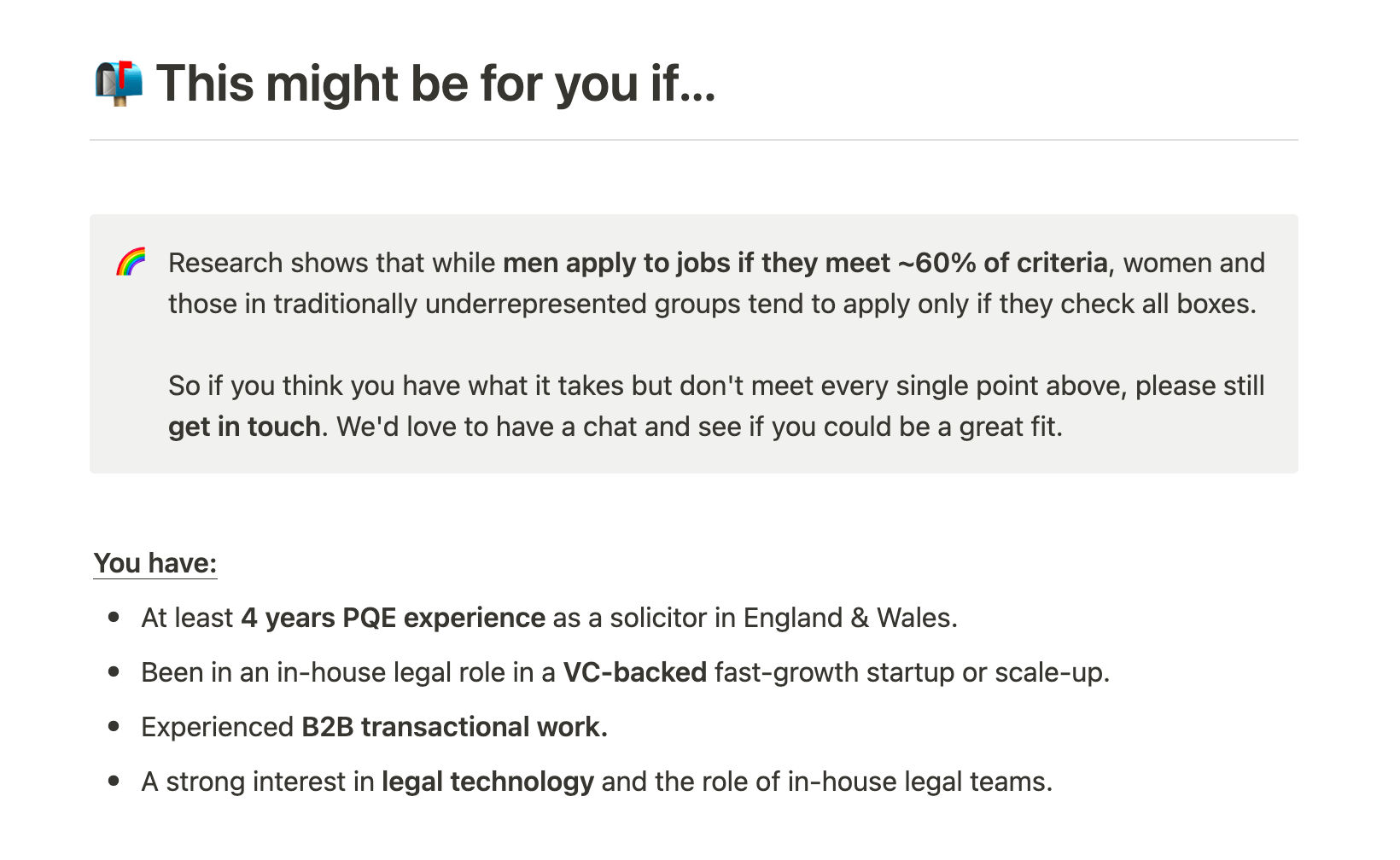Screen dimensions: 1400x860
Task: Click the 'You have:' underlined label
Action: (x=155, y=563)
